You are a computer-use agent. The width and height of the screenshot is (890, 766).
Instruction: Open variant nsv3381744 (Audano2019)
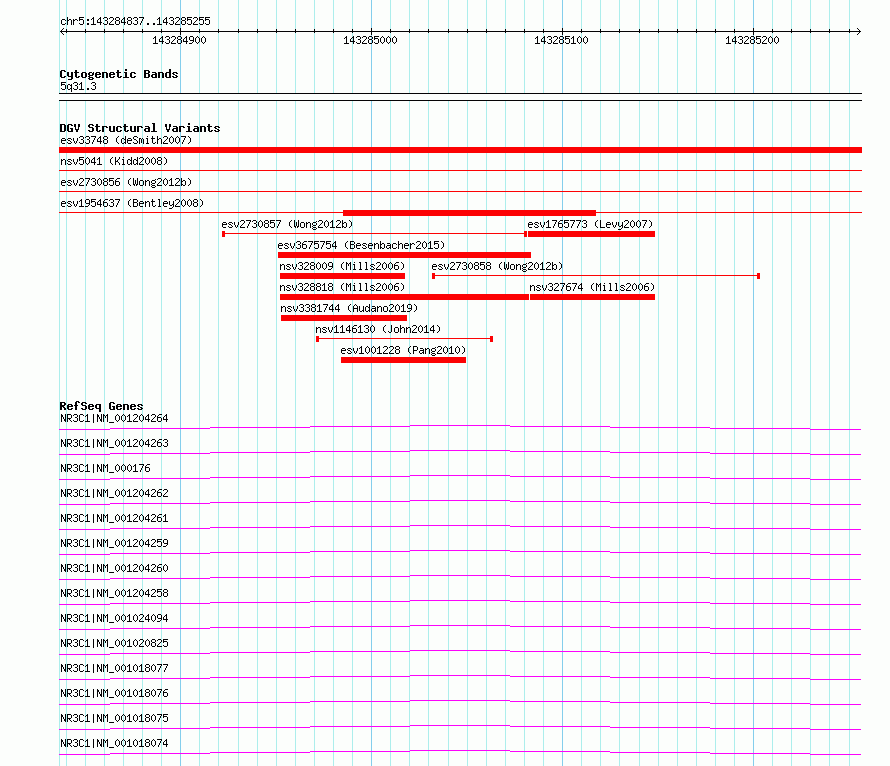click(349, 308)
